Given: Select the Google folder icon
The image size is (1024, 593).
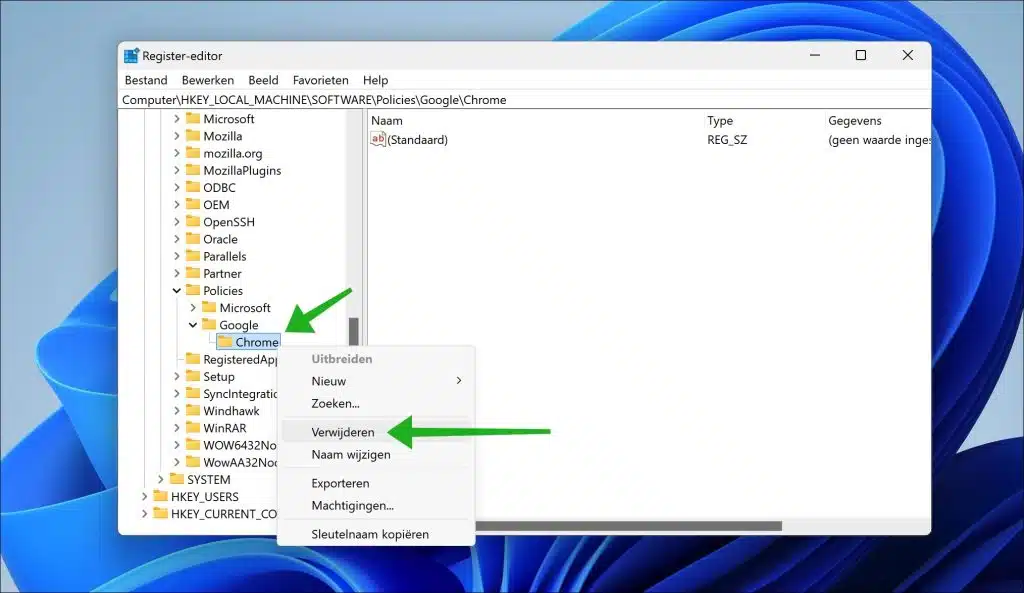Looking at the screenshot, I should (209, 324).
